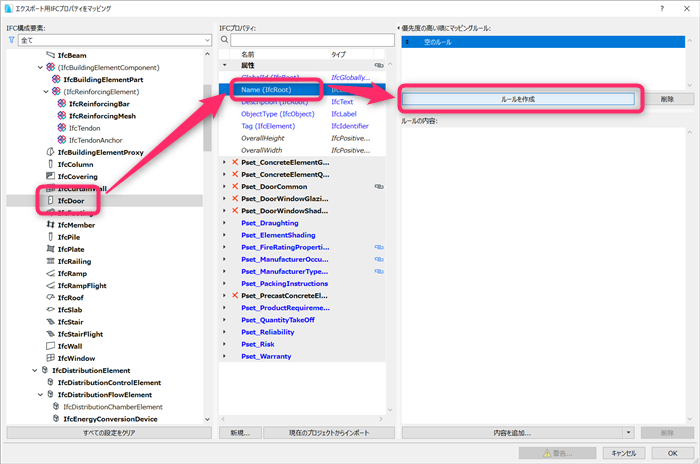Click the IfcStairFlight icon
Viewport: 700px width, 464px height.
coord(50,334)
